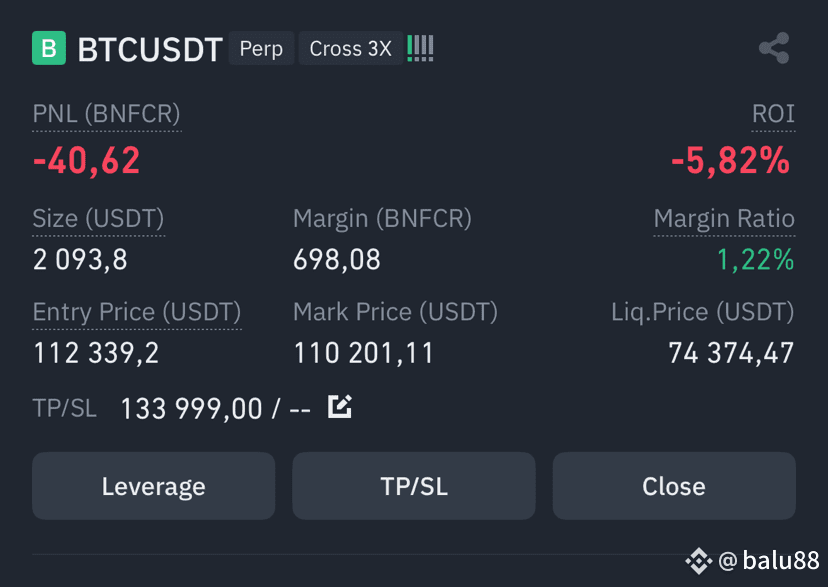Switch the Size (USDT) unit label
Image resolution: width=828 pixels, height=587 pixels.
(98, 219)
